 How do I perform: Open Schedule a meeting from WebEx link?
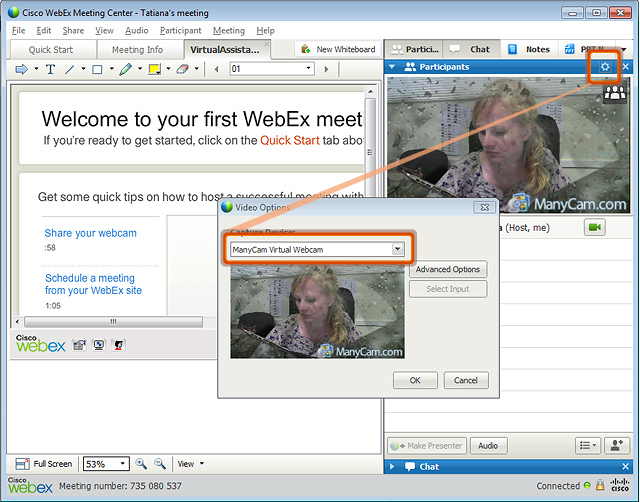93,284
